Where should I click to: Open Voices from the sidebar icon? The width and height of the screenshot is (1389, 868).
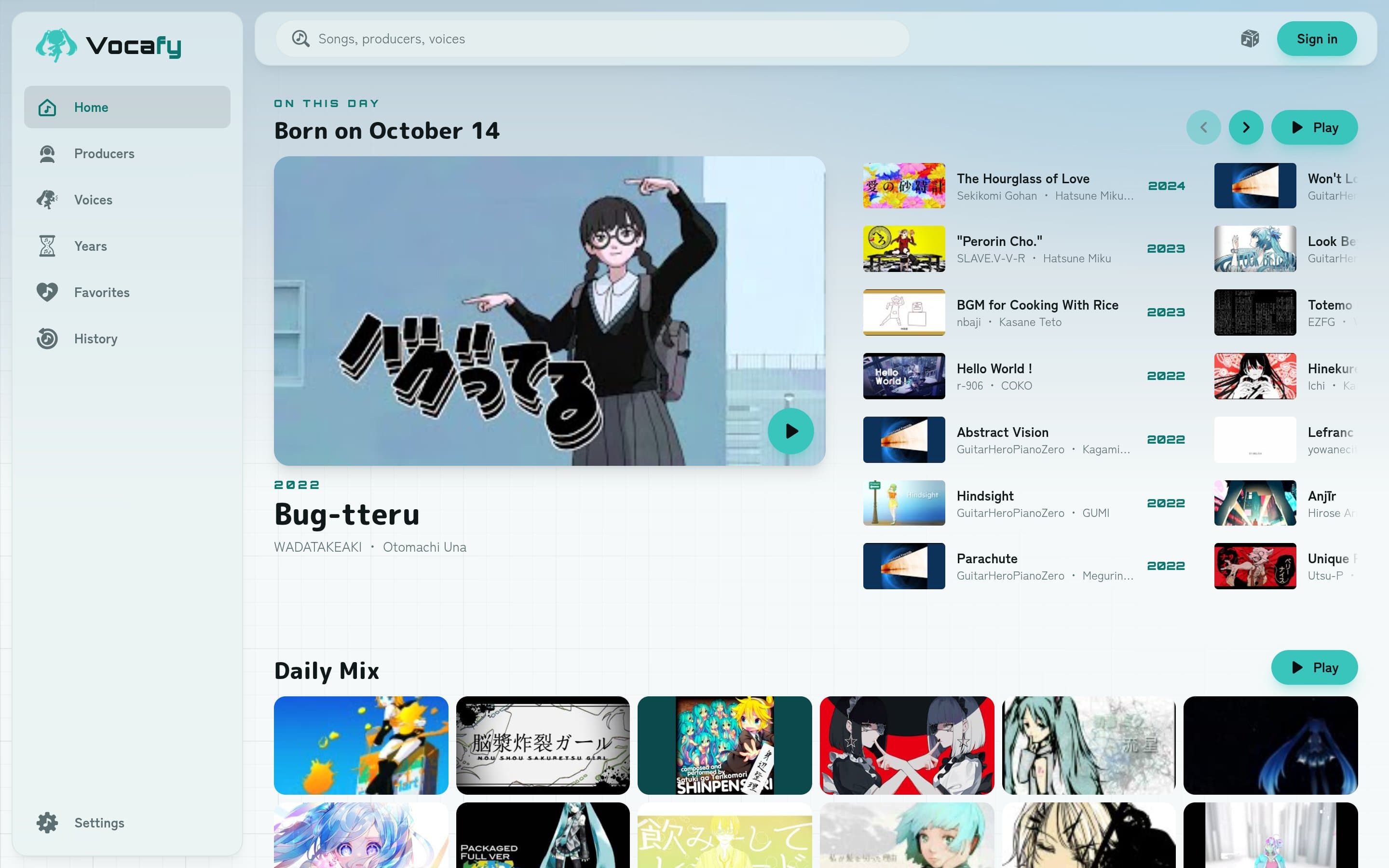tap(47, 200)
